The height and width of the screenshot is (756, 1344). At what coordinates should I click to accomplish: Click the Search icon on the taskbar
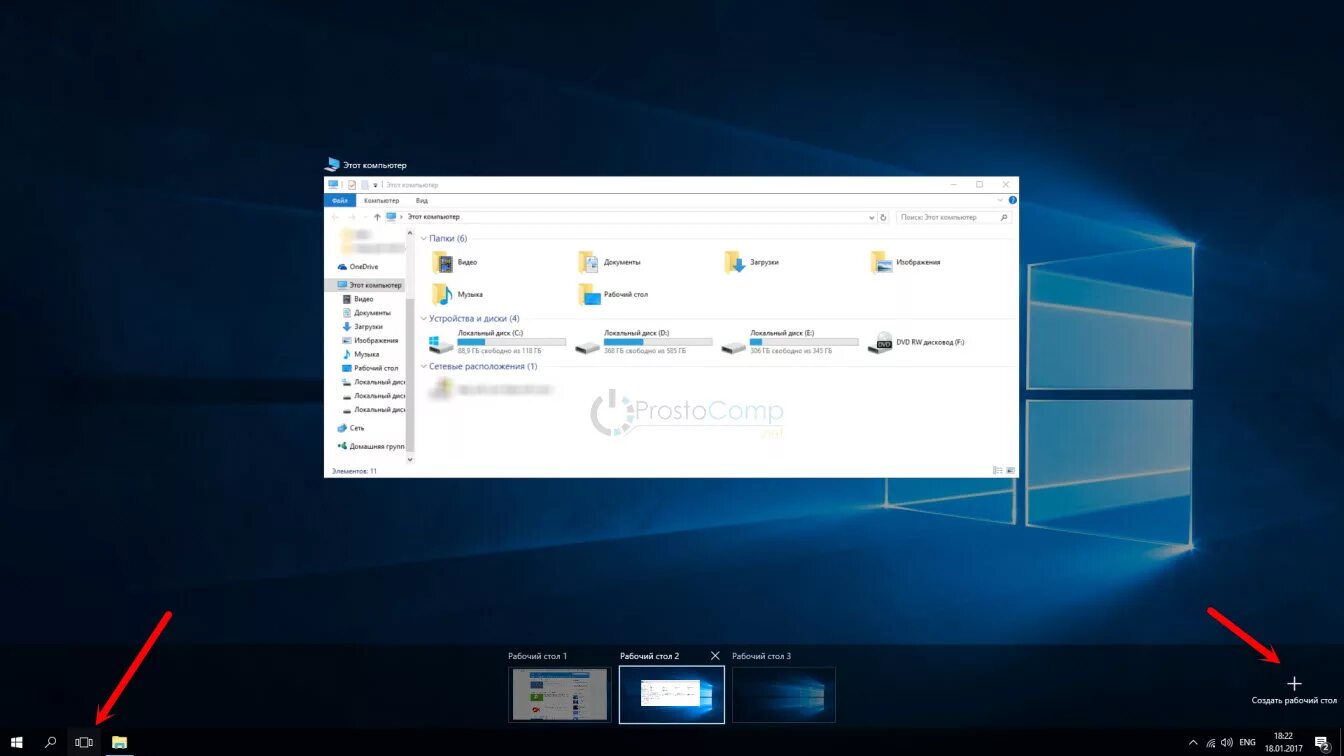(x=50, y=742)
